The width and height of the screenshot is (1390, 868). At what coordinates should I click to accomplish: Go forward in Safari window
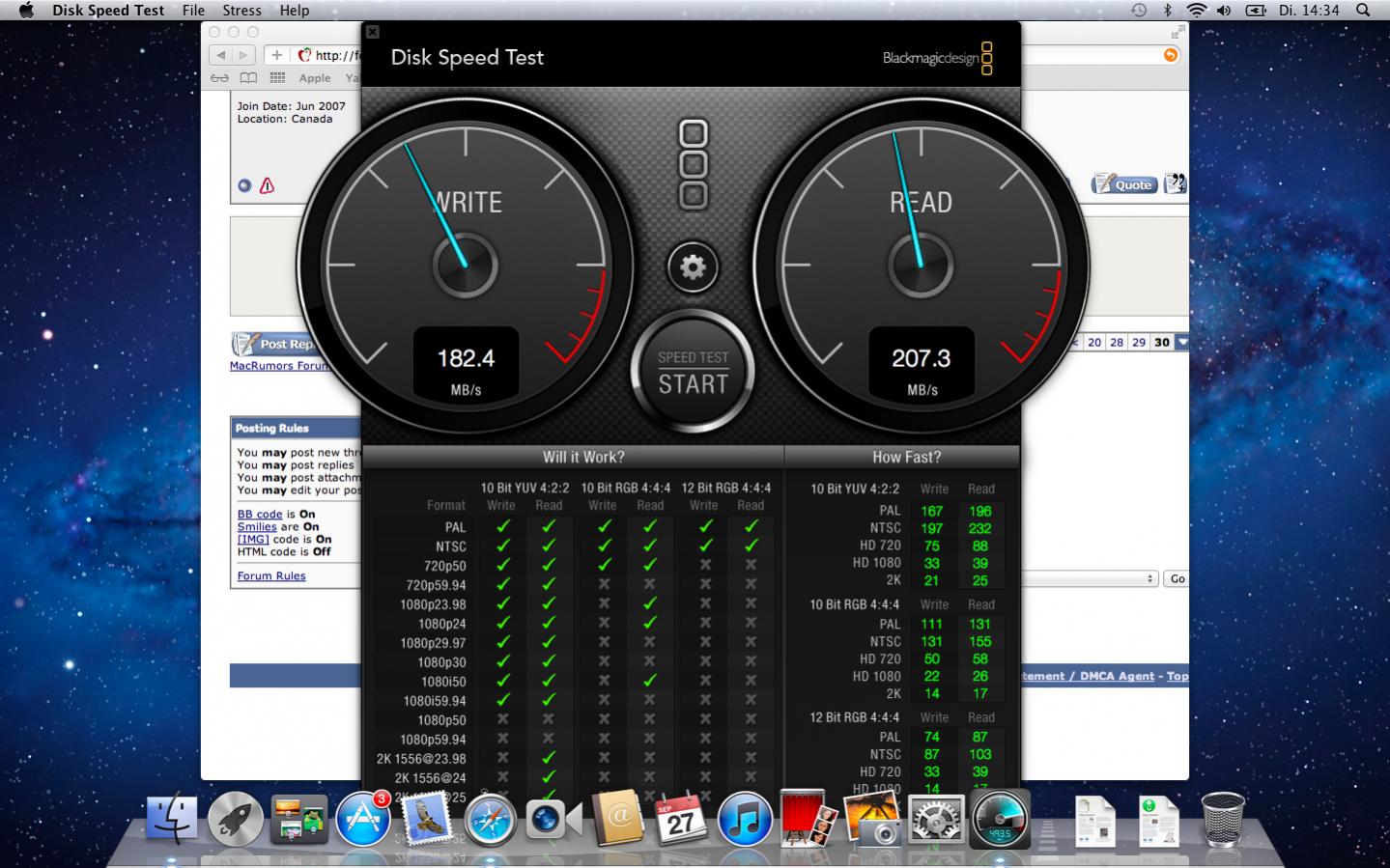244,55
